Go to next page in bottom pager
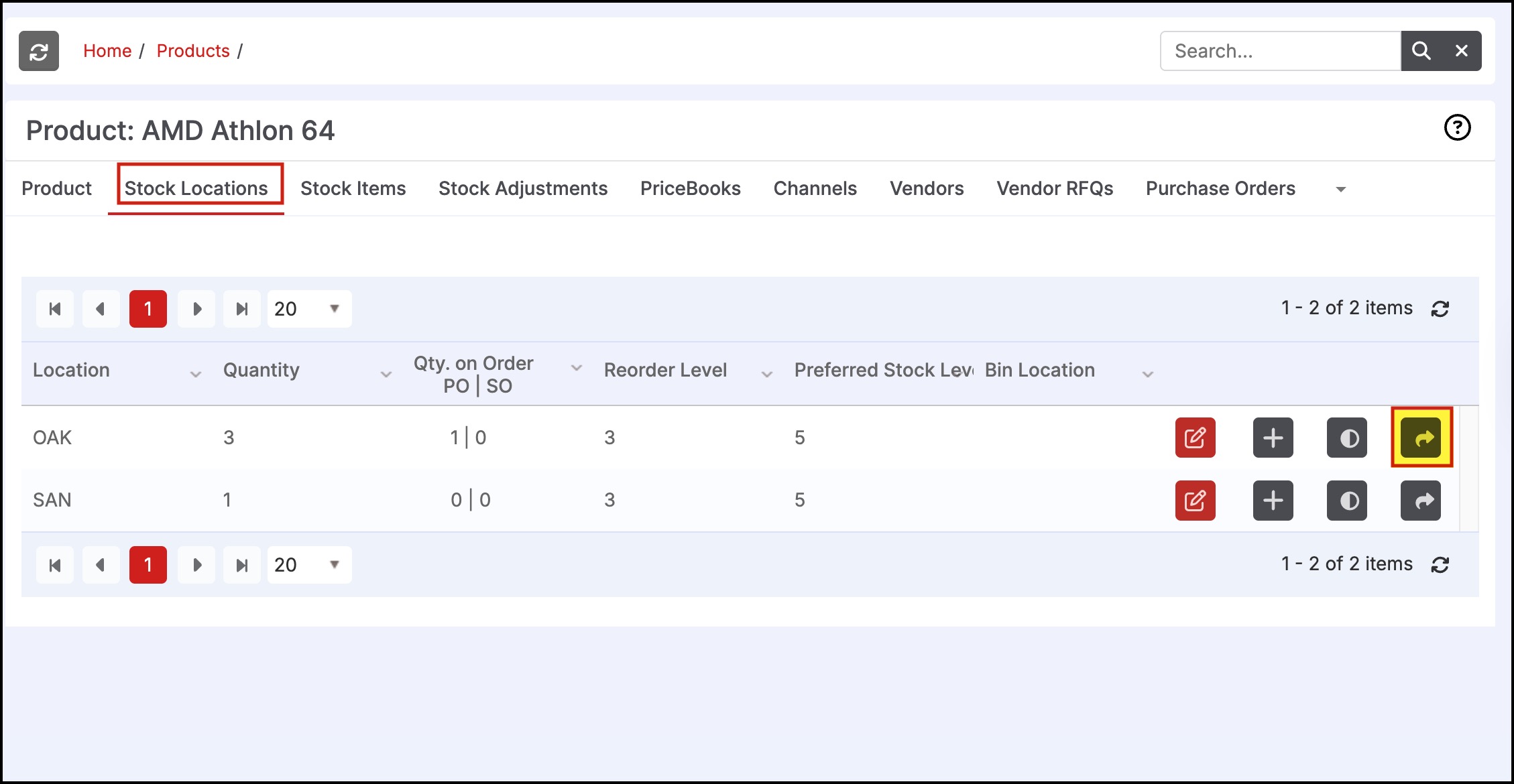 click(x=196, y=565)
